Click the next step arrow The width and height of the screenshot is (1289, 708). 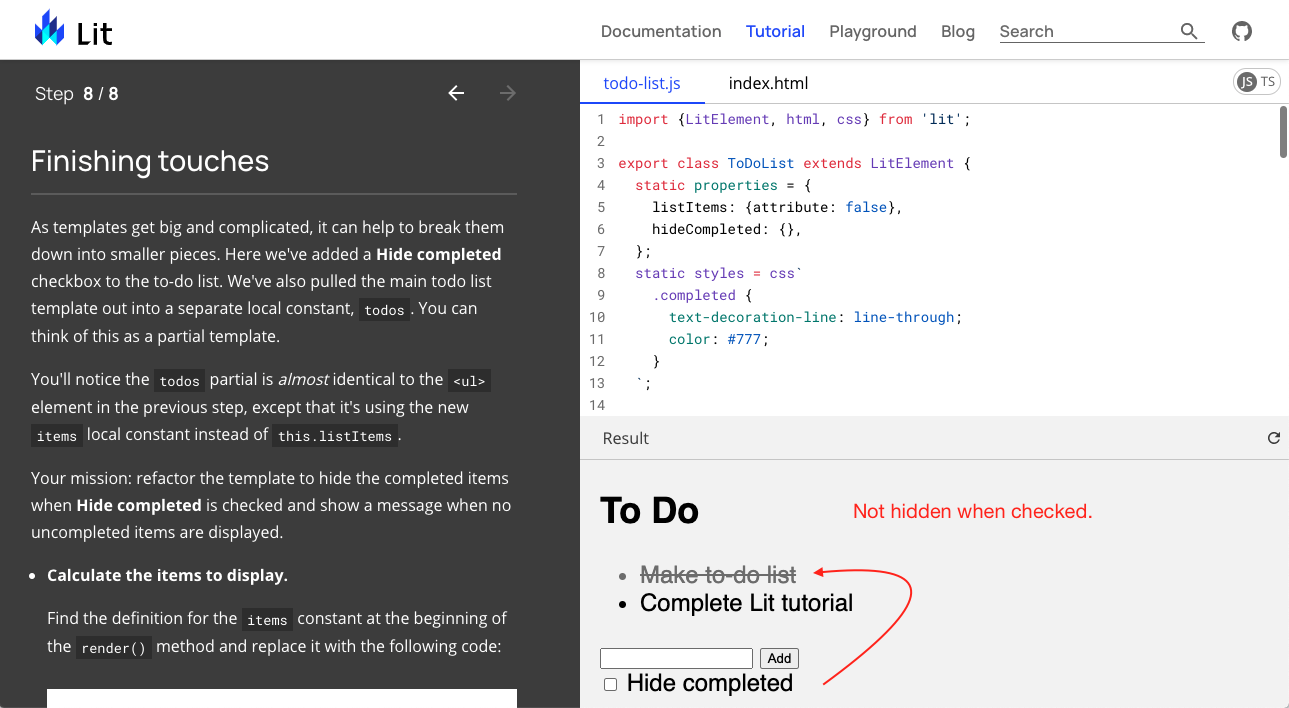point(507,93)
